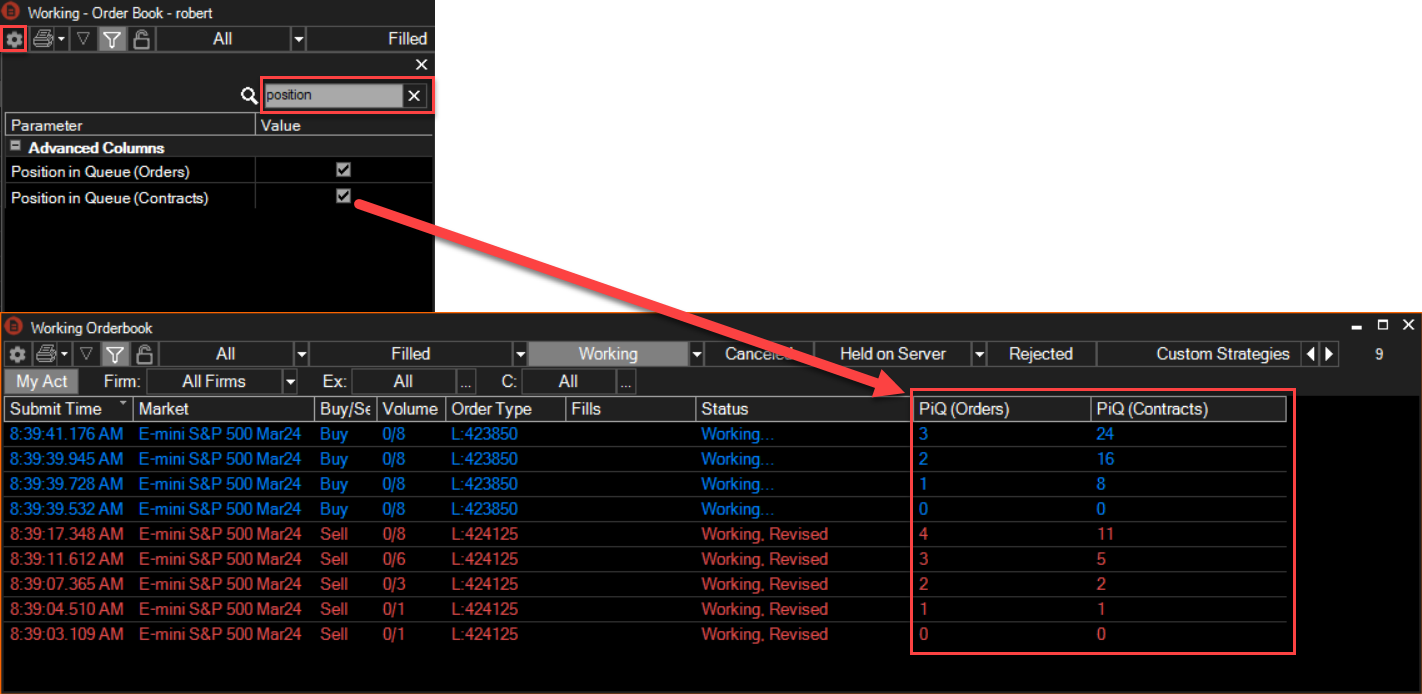Click the magnifier search icon beside search box
This screenshot has height=694, width=1422.
click(249, 96)
